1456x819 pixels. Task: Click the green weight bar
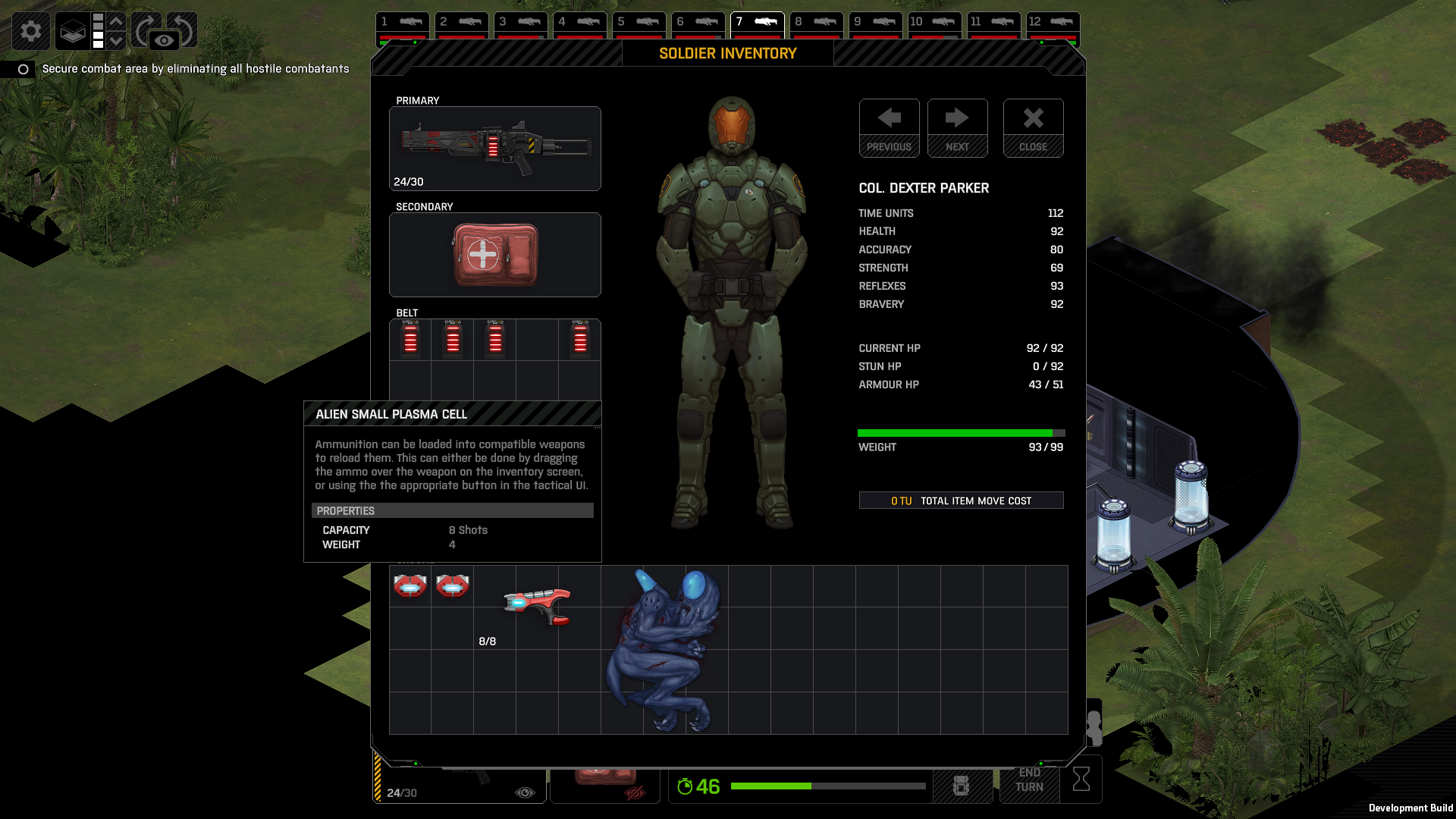click(961, 433)
